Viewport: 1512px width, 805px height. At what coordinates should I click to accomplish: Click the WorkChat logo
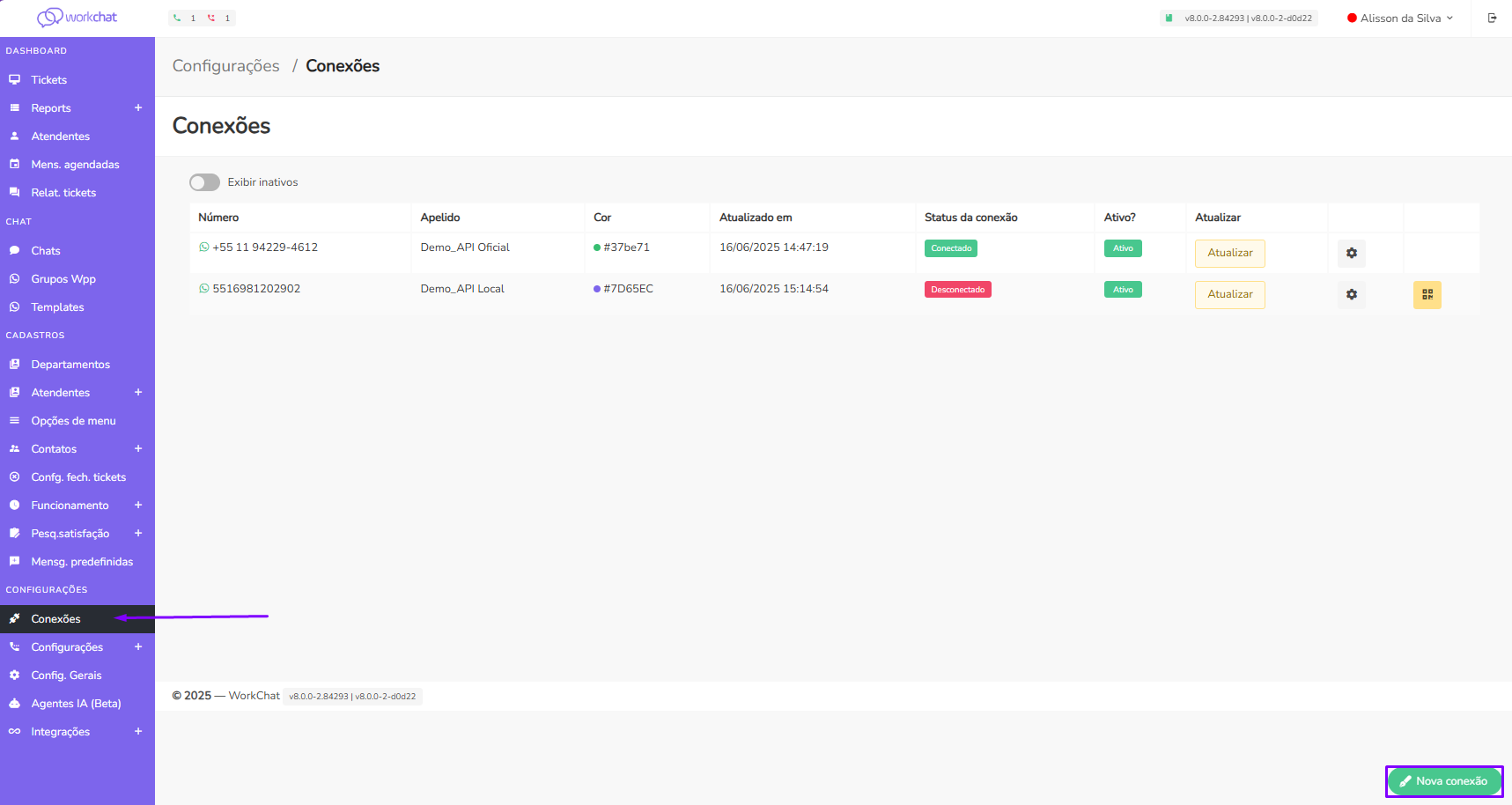(77, 18)
